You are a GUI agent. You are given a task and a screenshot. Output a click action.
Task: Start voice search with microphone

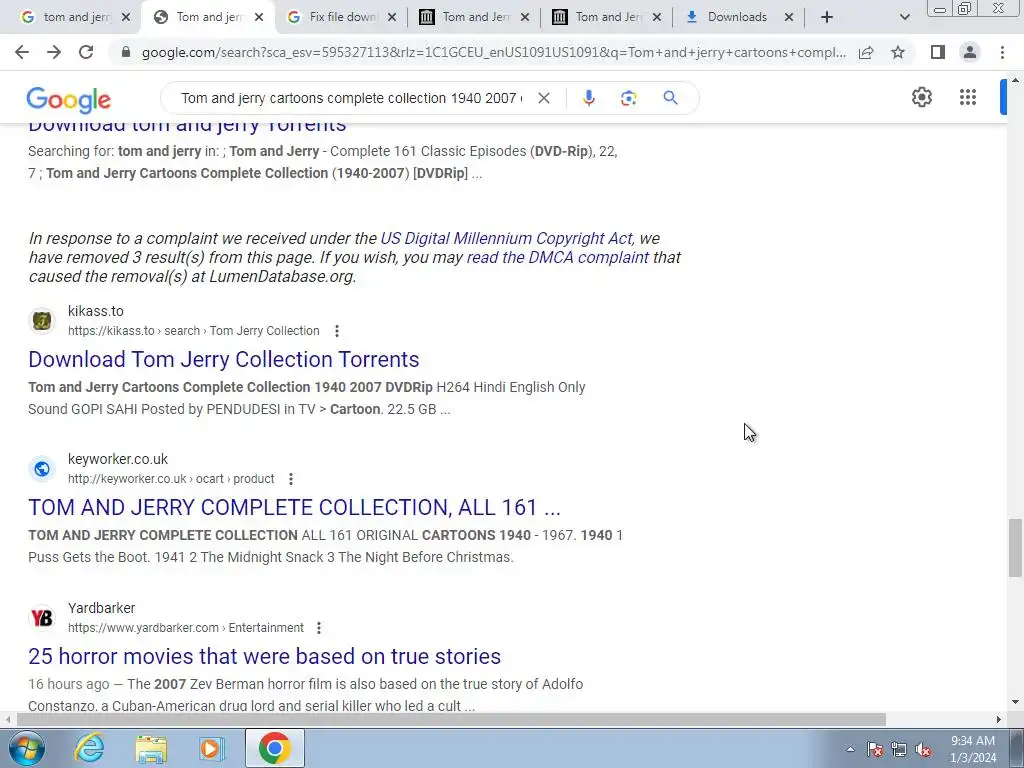tap(588, 98)
